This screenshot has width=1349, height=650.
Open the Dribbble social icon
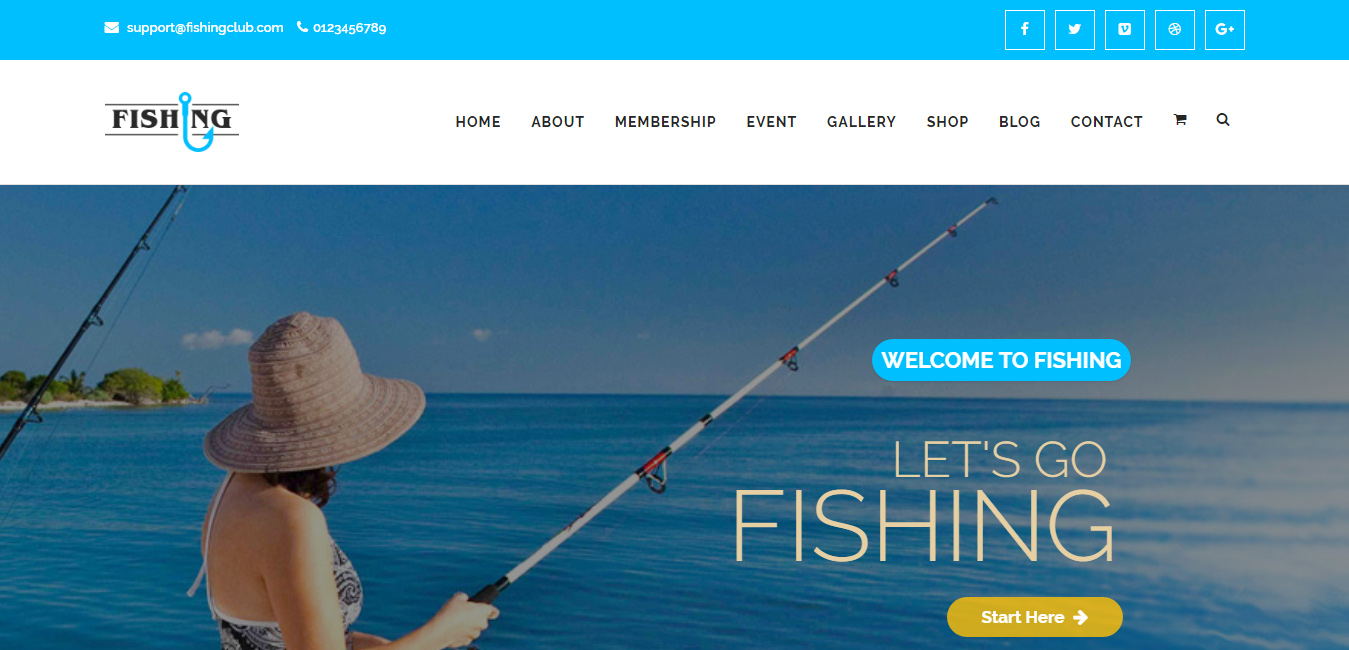pyautogui.click(x=1175, y=30)
